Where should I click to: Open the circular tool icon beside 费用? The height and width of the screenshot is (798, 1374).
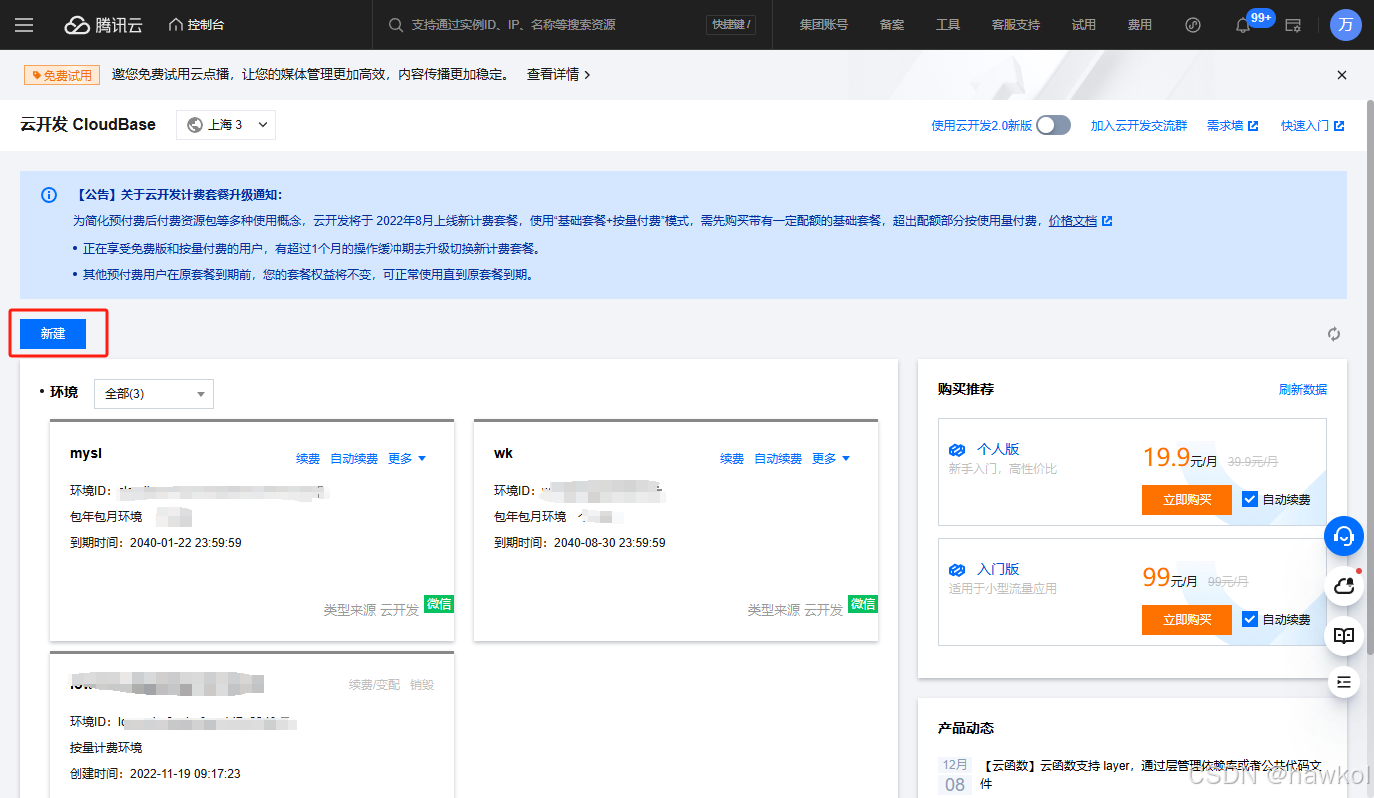pyautogui.click(x=1192, y=25)
